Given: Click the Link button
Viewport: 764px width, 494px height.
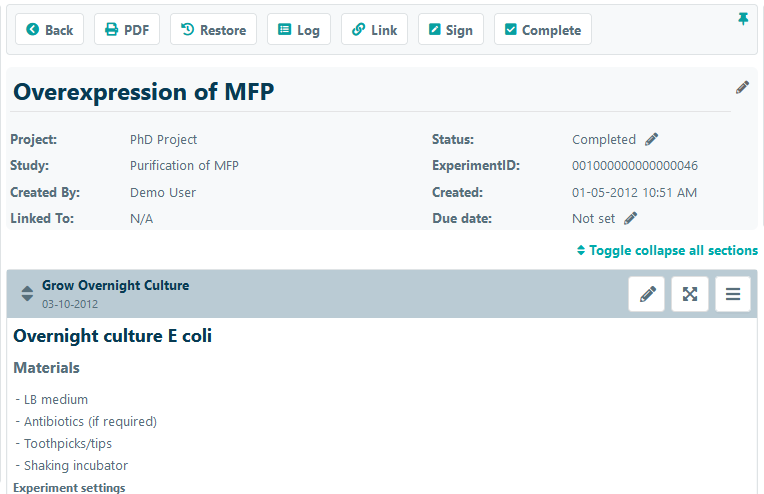Looking at the screenshot, I should tap(374, 30).
